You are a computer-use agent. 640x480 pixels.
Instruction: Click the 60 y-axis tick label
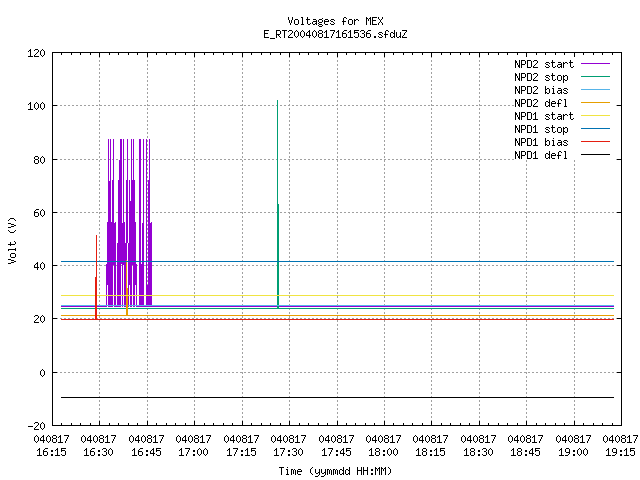pos(39,213)
